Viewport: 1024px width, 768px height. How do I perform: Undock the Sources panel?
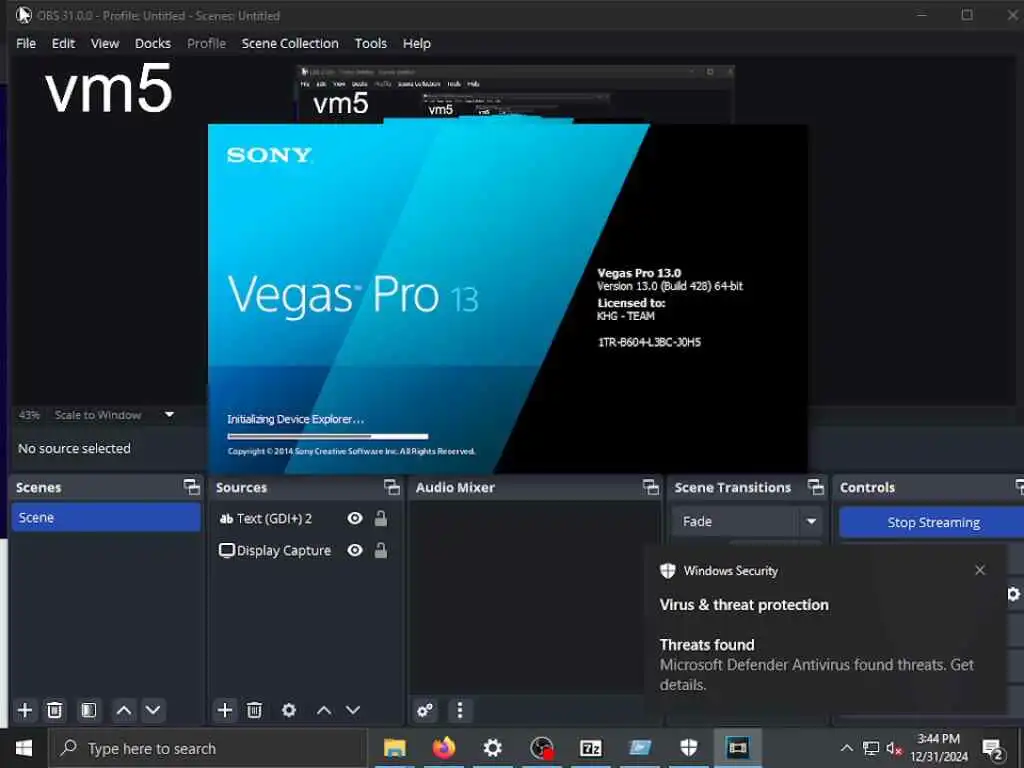click(x=392, y=487)
